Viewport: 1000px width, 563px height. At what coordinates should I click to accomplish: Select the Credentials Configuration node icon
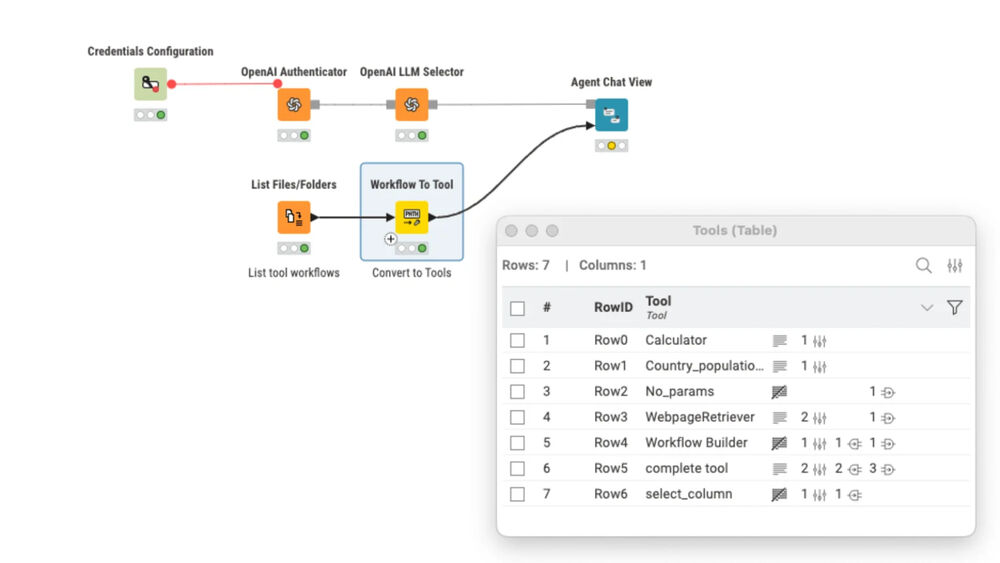pyautogui.click(x=151, y=84)
